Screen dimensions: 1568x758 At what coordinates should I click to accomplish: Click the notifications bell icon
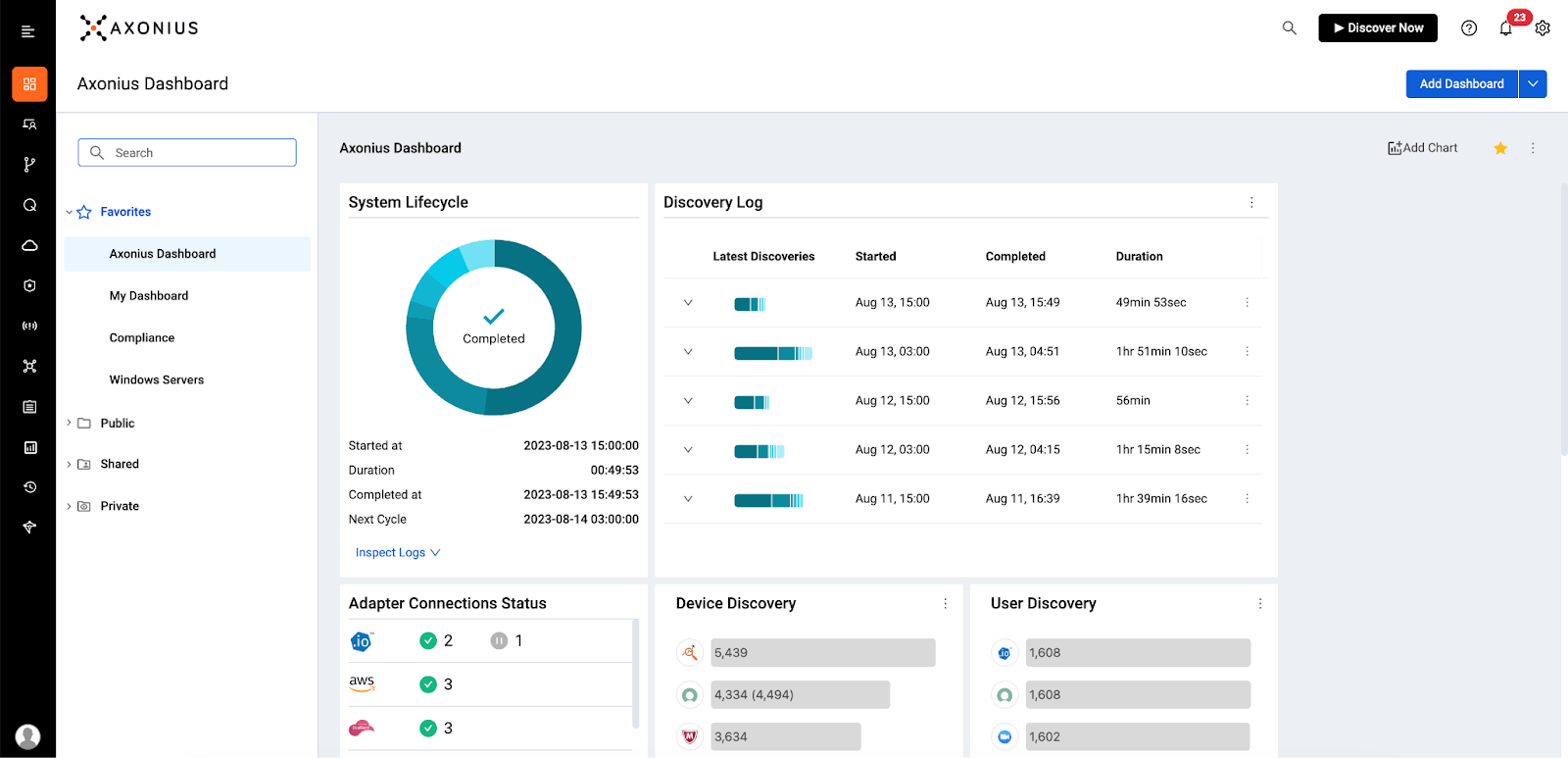tap(1506, 28)
